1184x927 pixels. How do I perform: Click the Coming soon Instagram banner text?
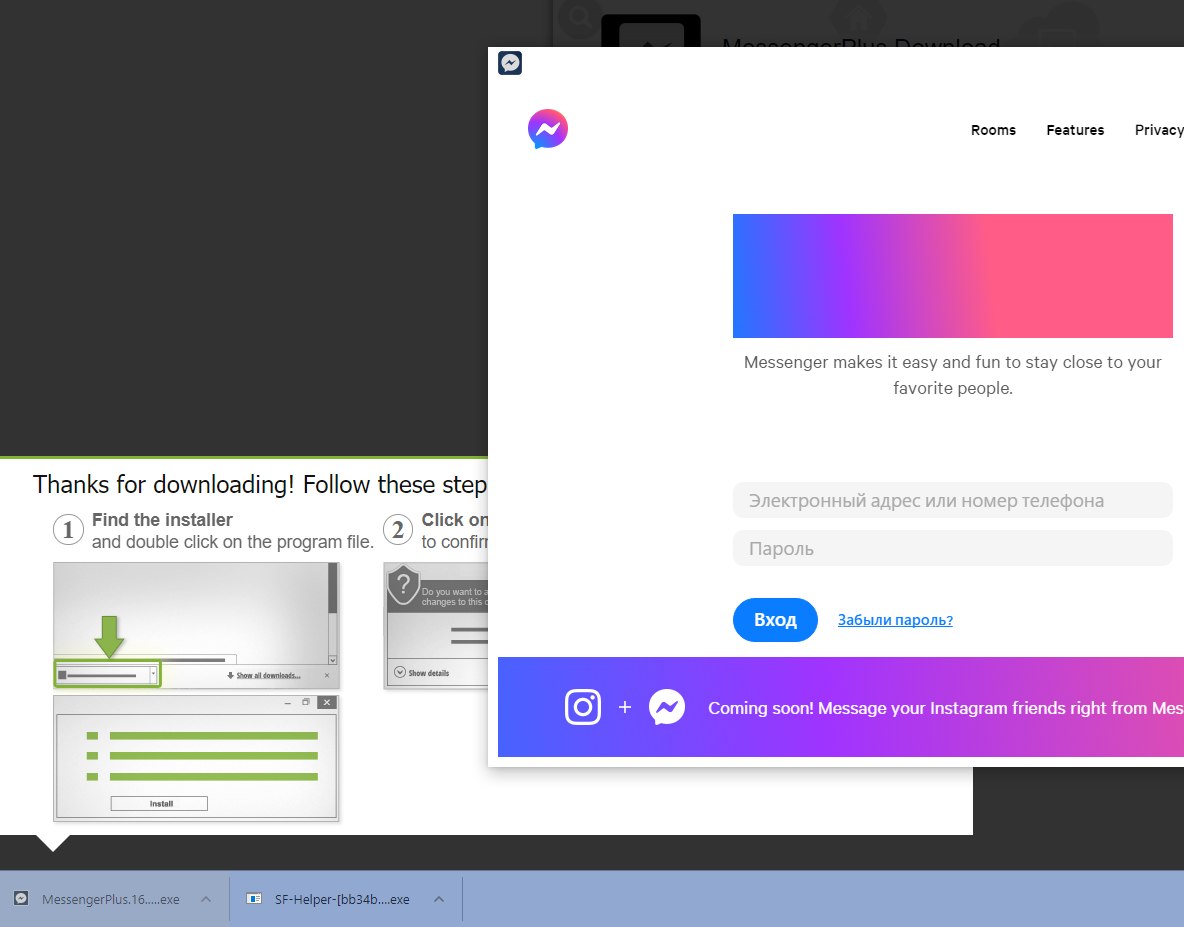click(x=945, y=708)
